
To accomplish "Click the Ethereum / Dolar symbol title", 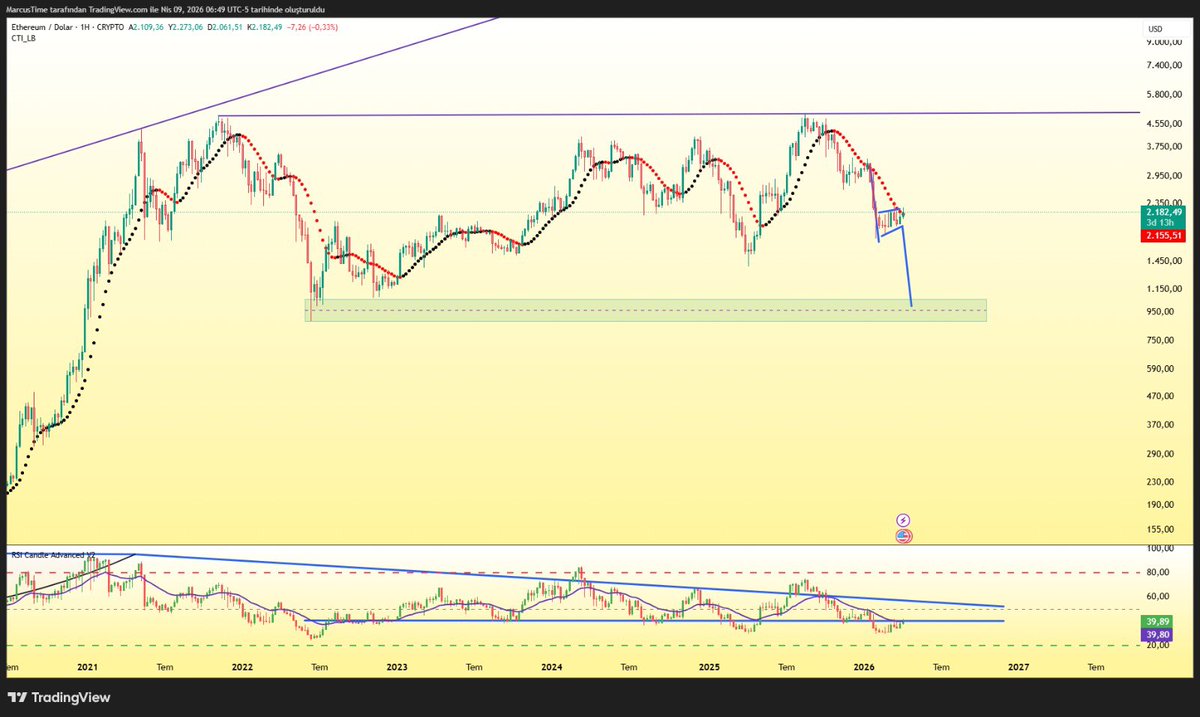I will pyautogui.click(x=43, y=27).
